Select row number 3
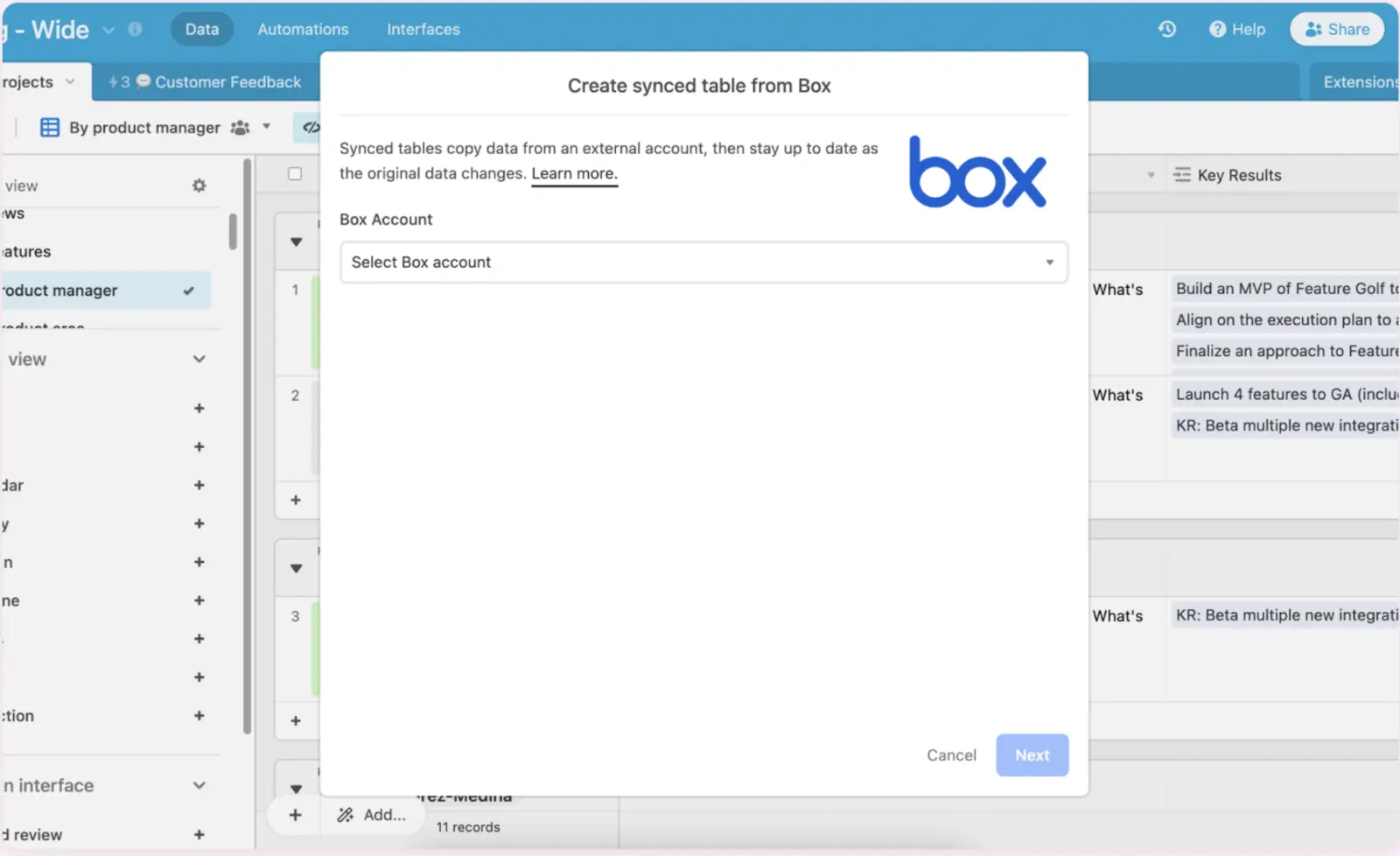 [295, 616]
